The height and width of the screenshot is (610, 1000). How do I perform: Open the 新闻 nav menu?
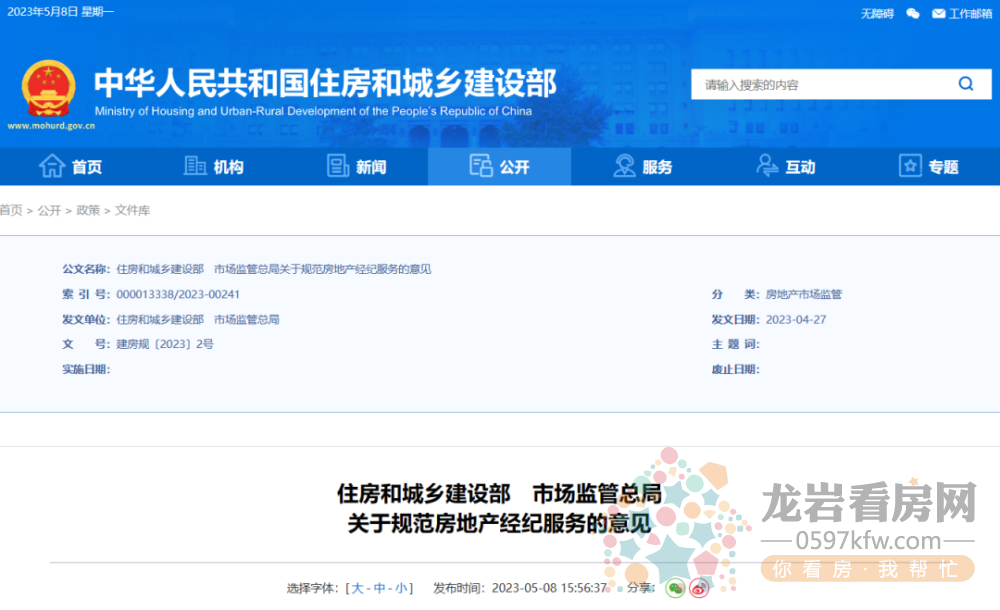pyautogui.click(x=357, y=167)
